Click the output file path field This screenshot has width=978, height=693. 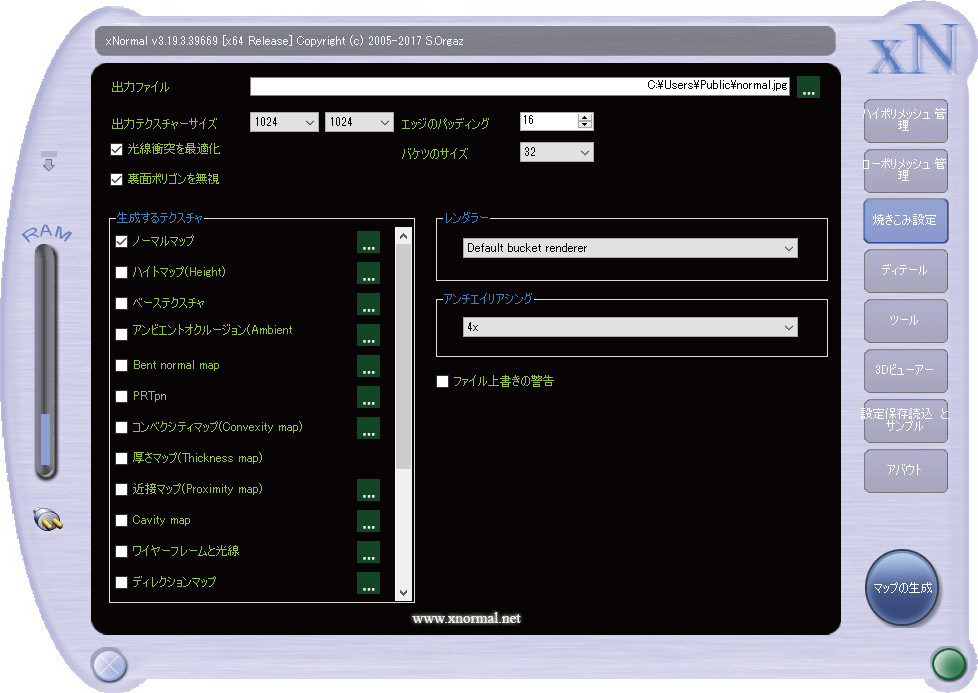coord(520,86)
